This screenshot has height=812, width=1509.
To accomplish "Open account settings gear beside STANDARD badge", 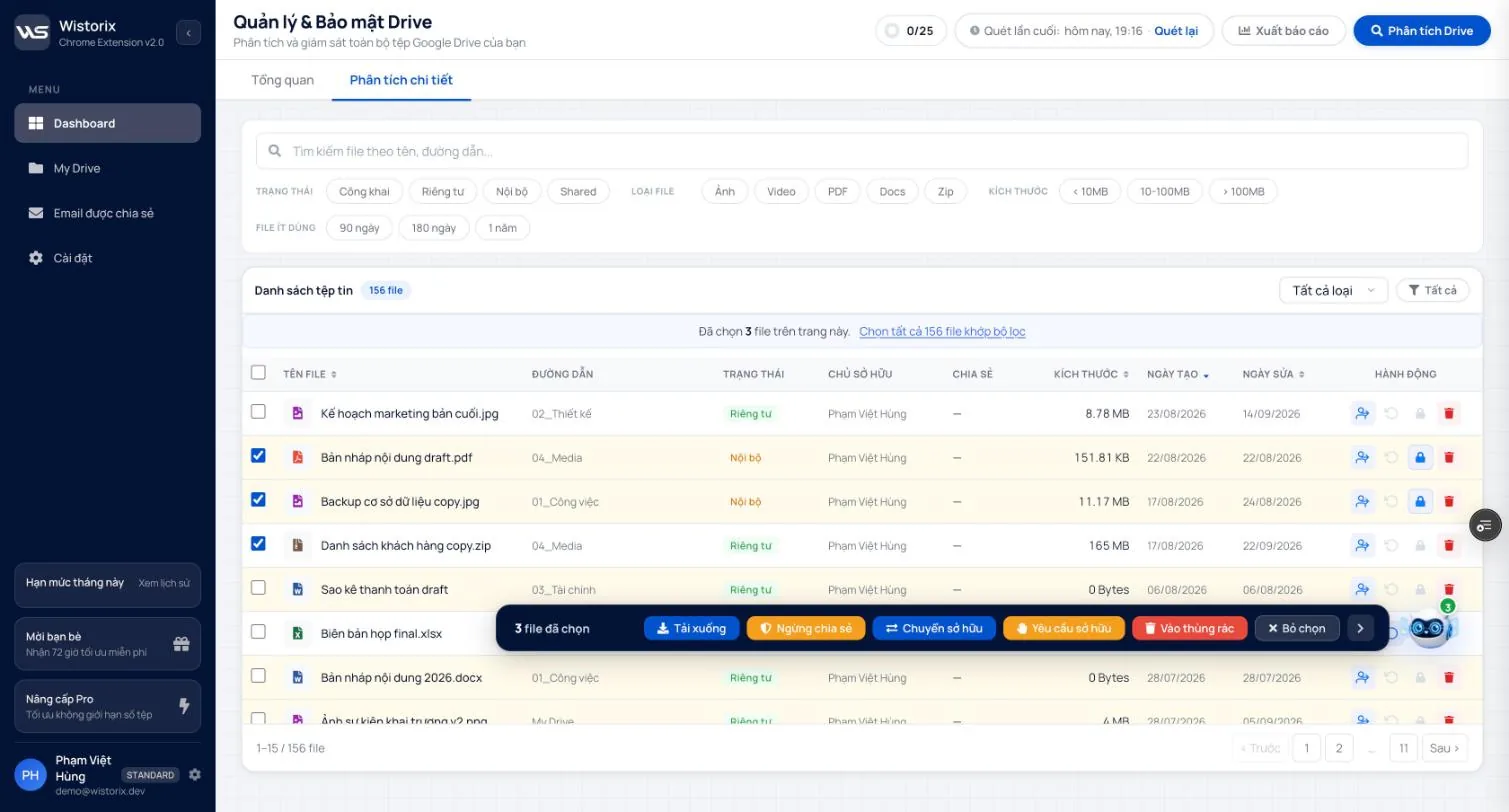I will tap(195, 775).
